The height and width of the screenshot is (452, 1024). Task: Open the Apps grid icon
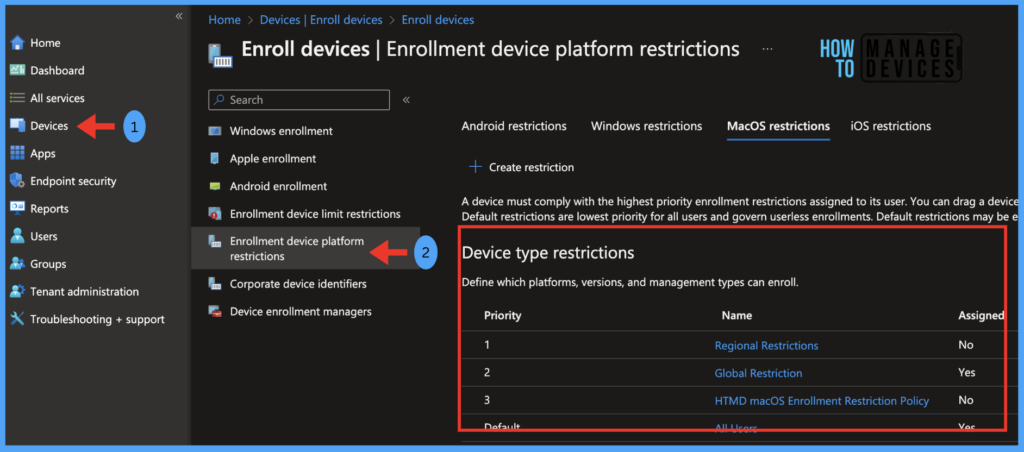(17, 153)
